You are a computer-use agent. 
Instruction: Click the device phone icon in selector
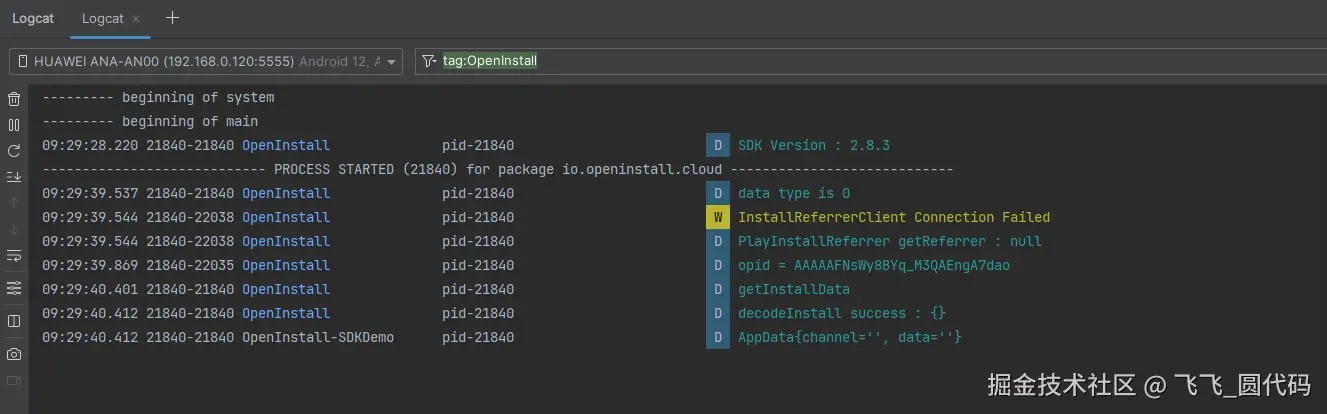click(23, 61)
